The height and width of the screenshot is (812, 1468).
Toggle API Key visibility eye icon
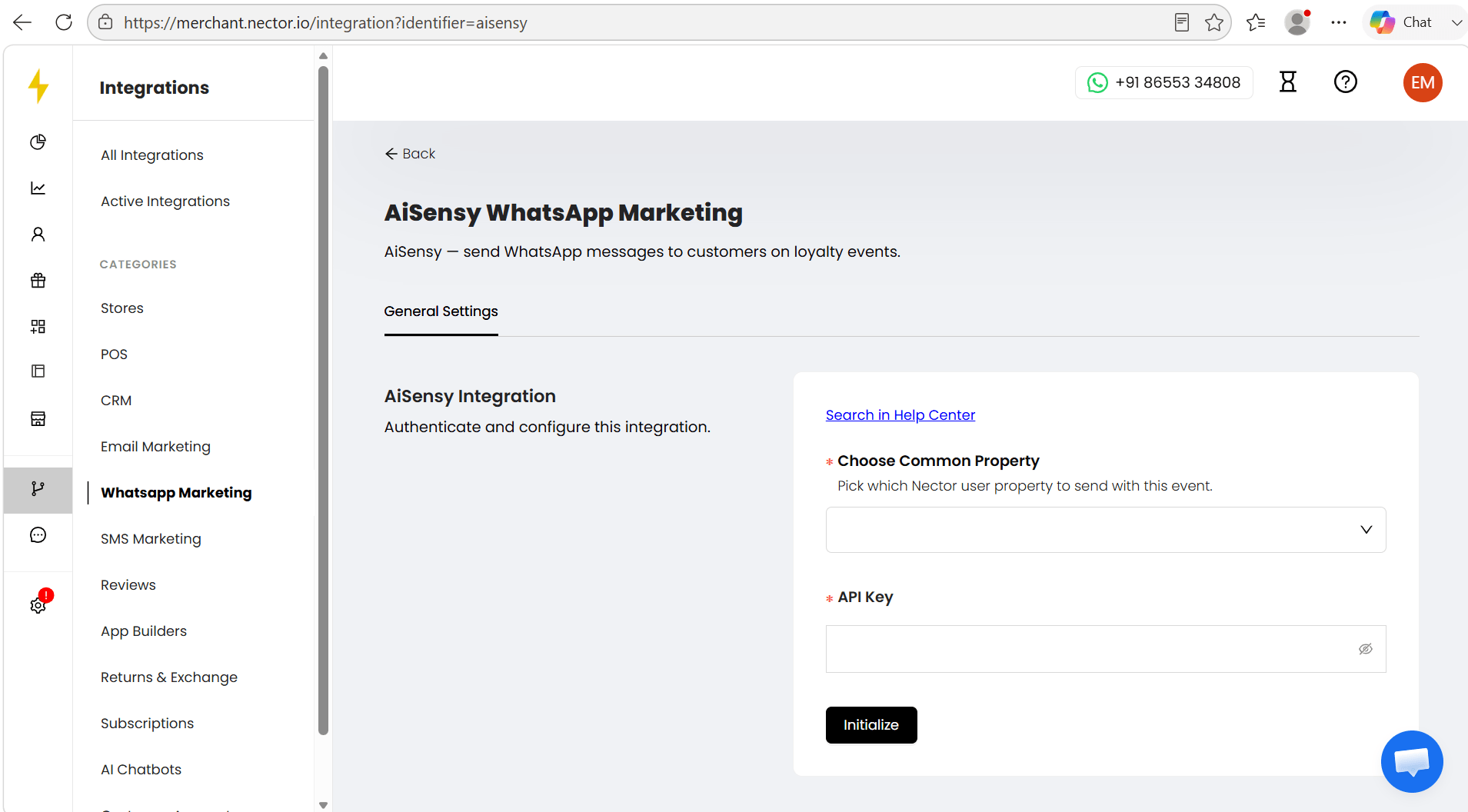click(x=1366, y=649)
